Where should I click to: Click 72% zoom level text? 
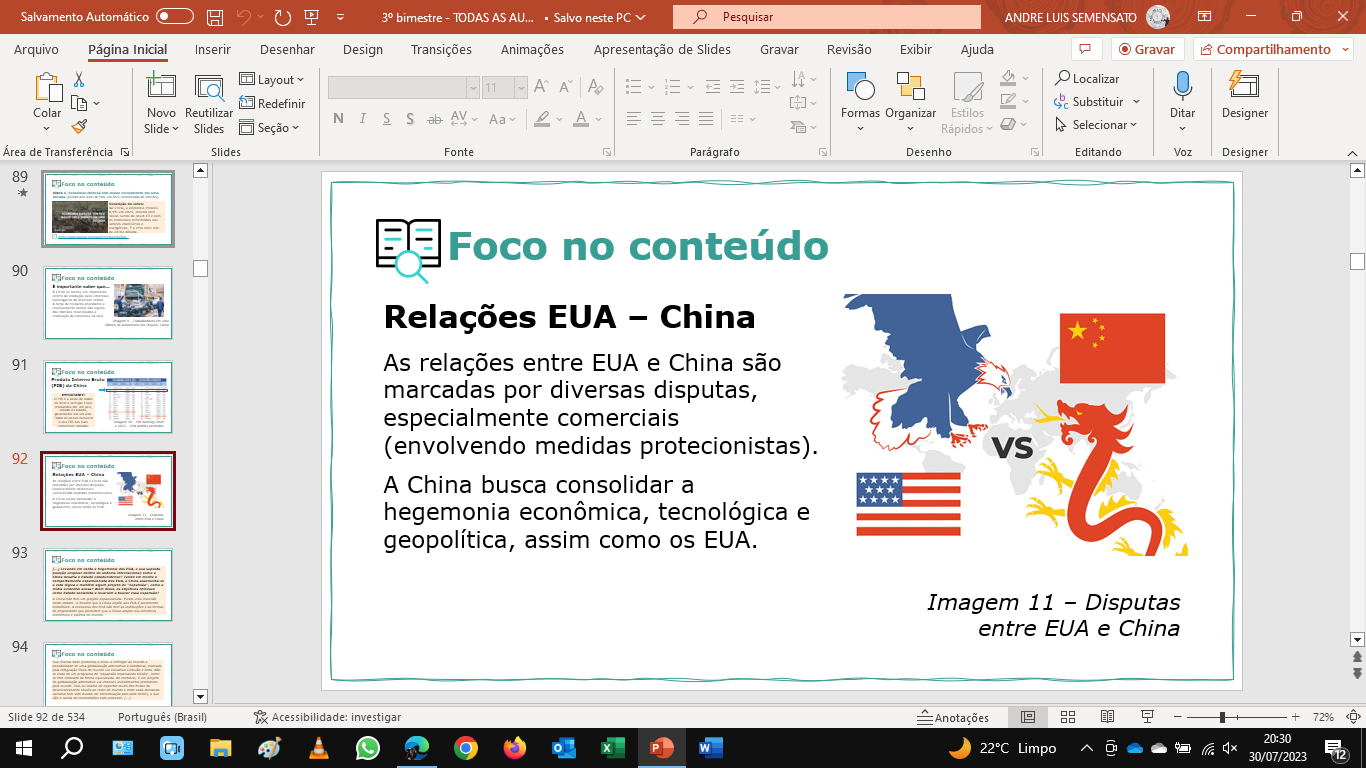(x=1324, y=718)
